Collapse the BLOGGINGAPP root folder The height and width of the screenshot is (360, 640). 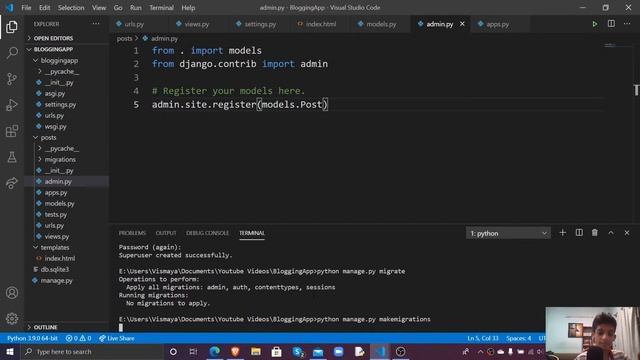click(53, 49)
